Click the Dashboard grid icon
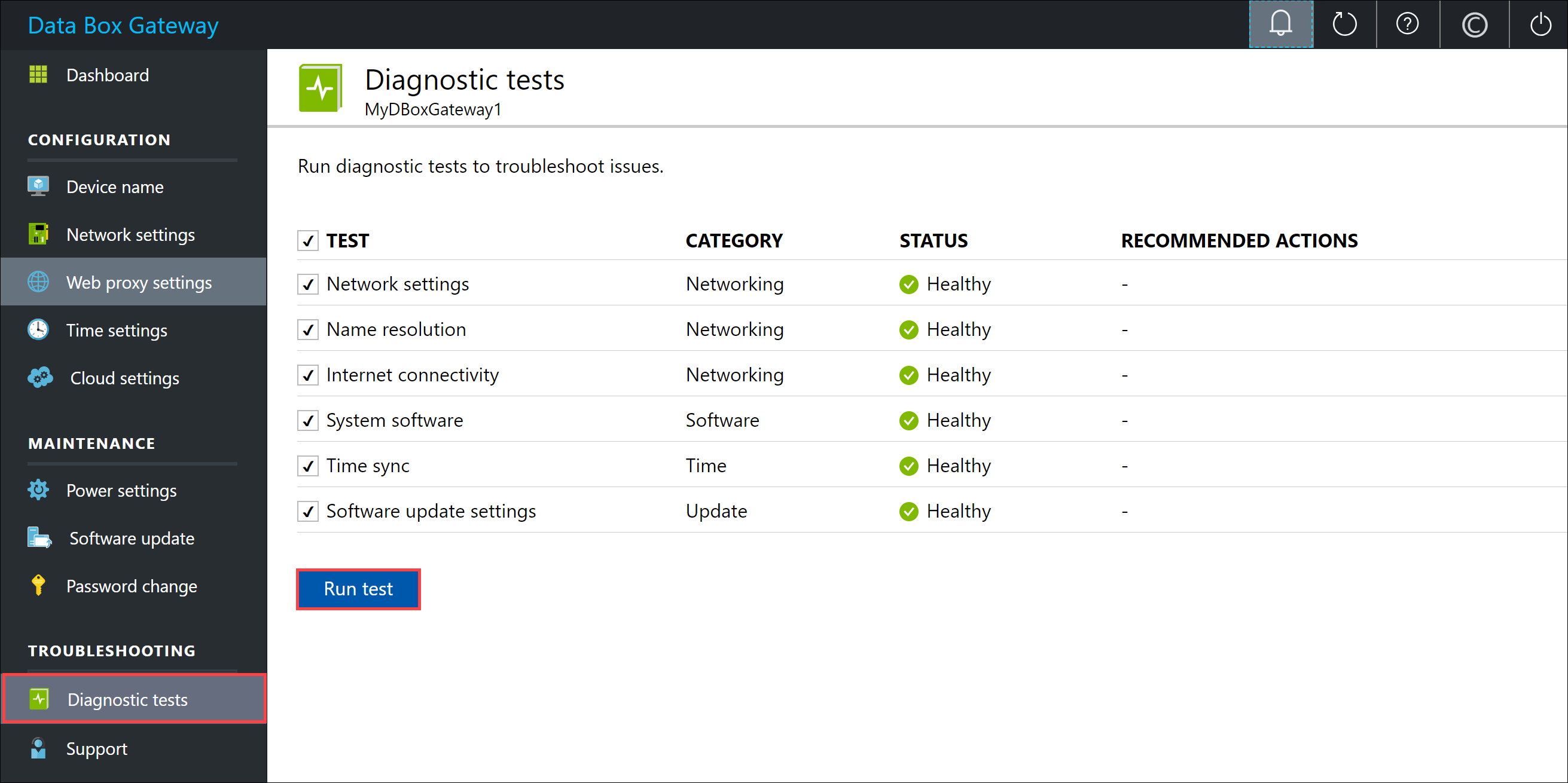The width and height of the screenshot is (1568, 783). 38,75
